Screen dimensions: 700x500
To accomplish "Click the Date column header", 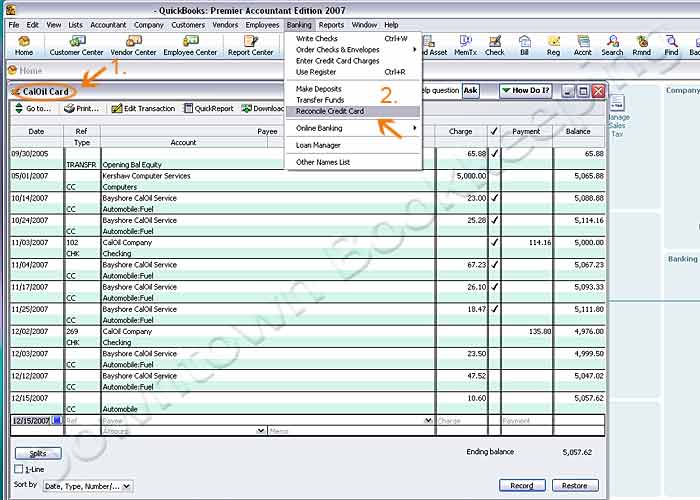I will (x=36, y=131).
